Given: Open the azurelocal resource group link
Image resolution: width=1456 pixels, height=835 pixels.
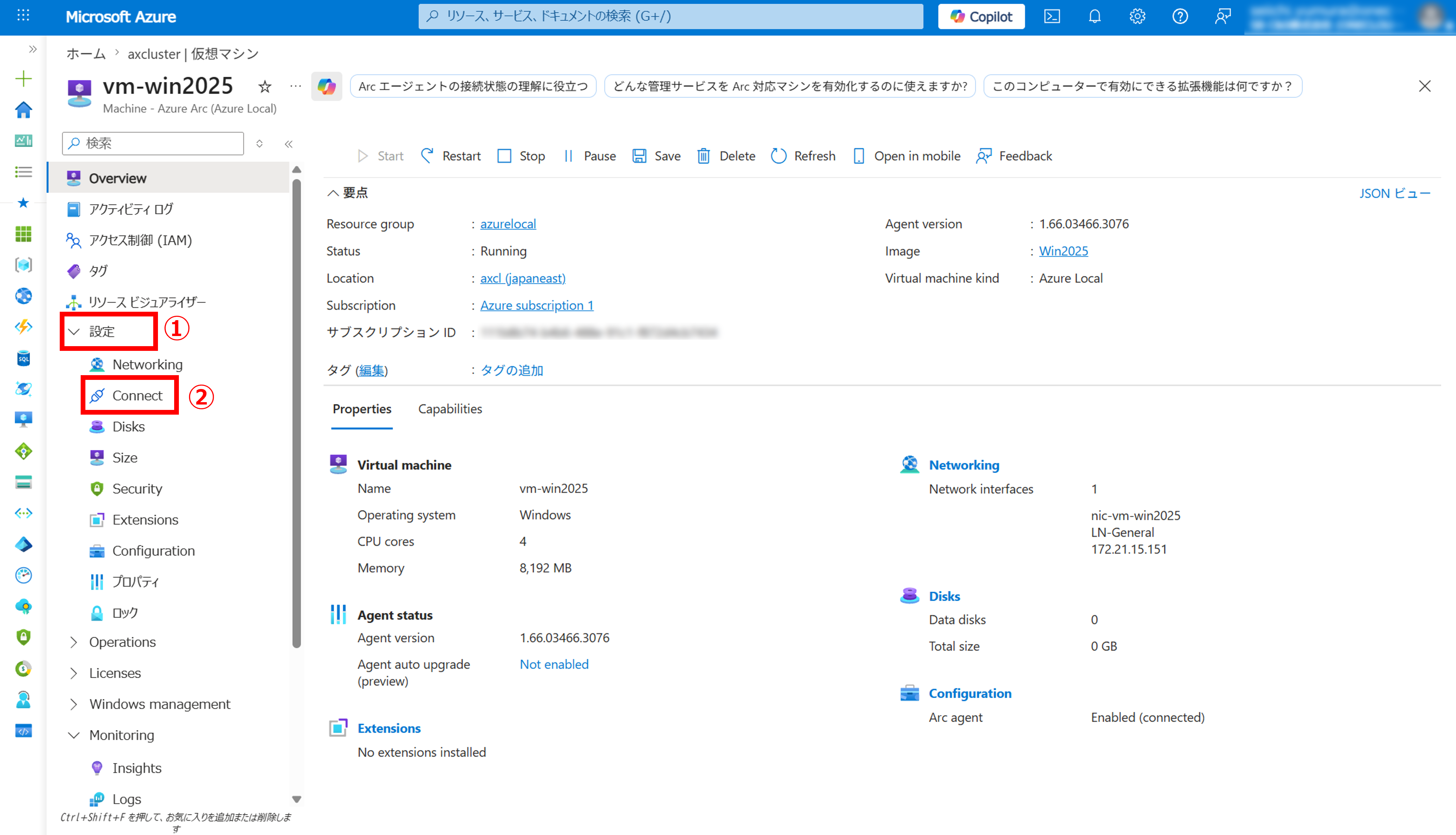Looking at the screenshot, I should [x=508, y=224].
